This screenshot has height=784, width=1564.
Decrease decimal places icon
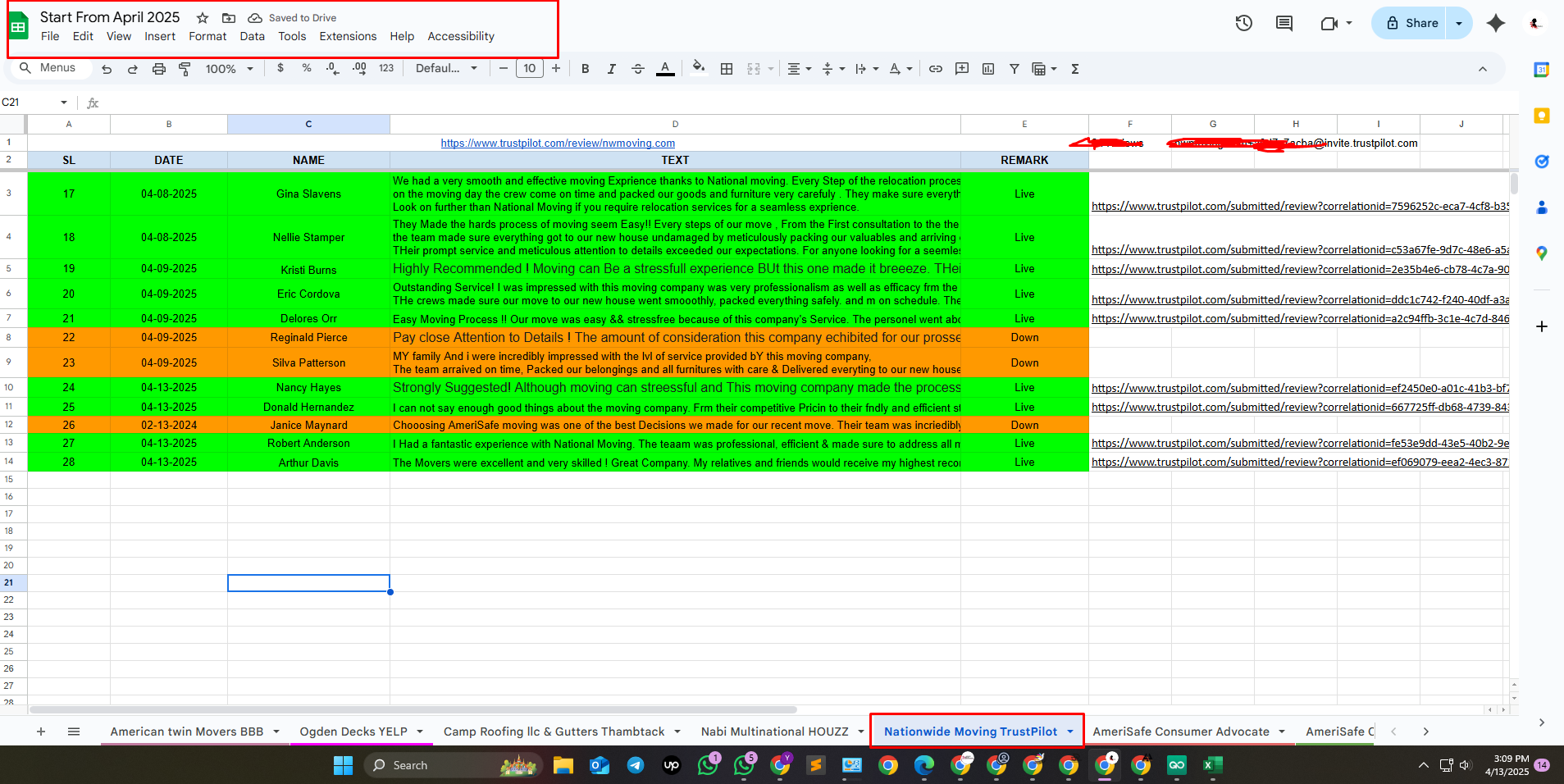[x=332, y=68]
